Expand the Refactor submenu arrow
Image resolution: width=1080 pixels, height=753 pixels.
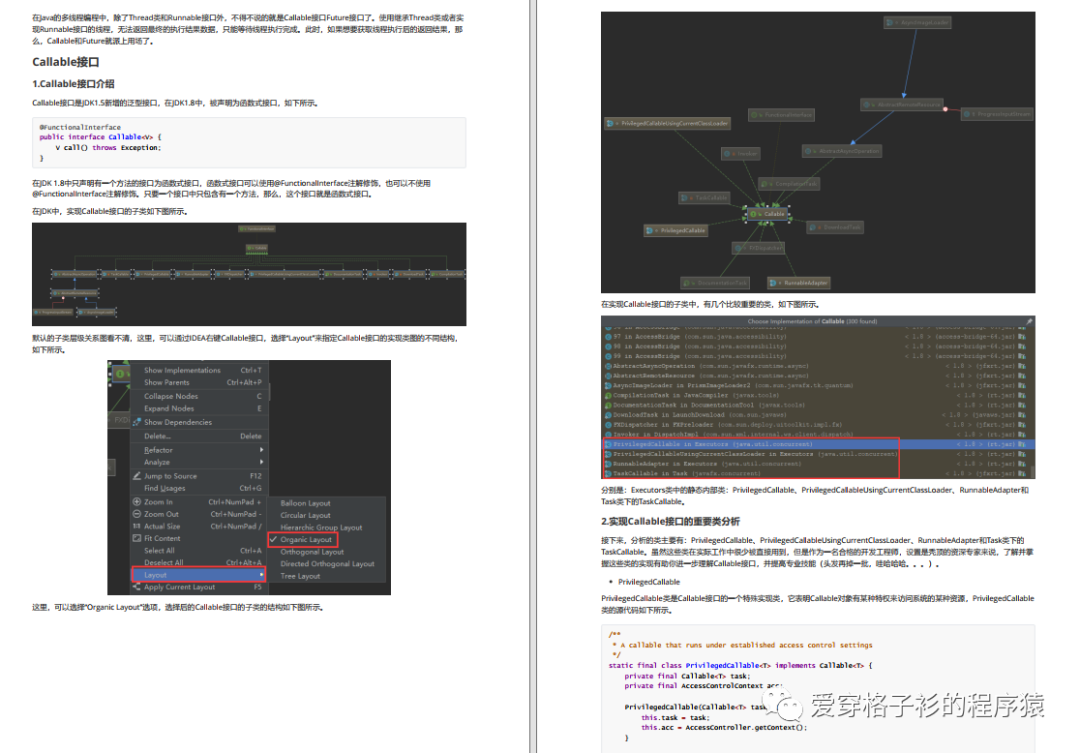click(x=261, y=449)
